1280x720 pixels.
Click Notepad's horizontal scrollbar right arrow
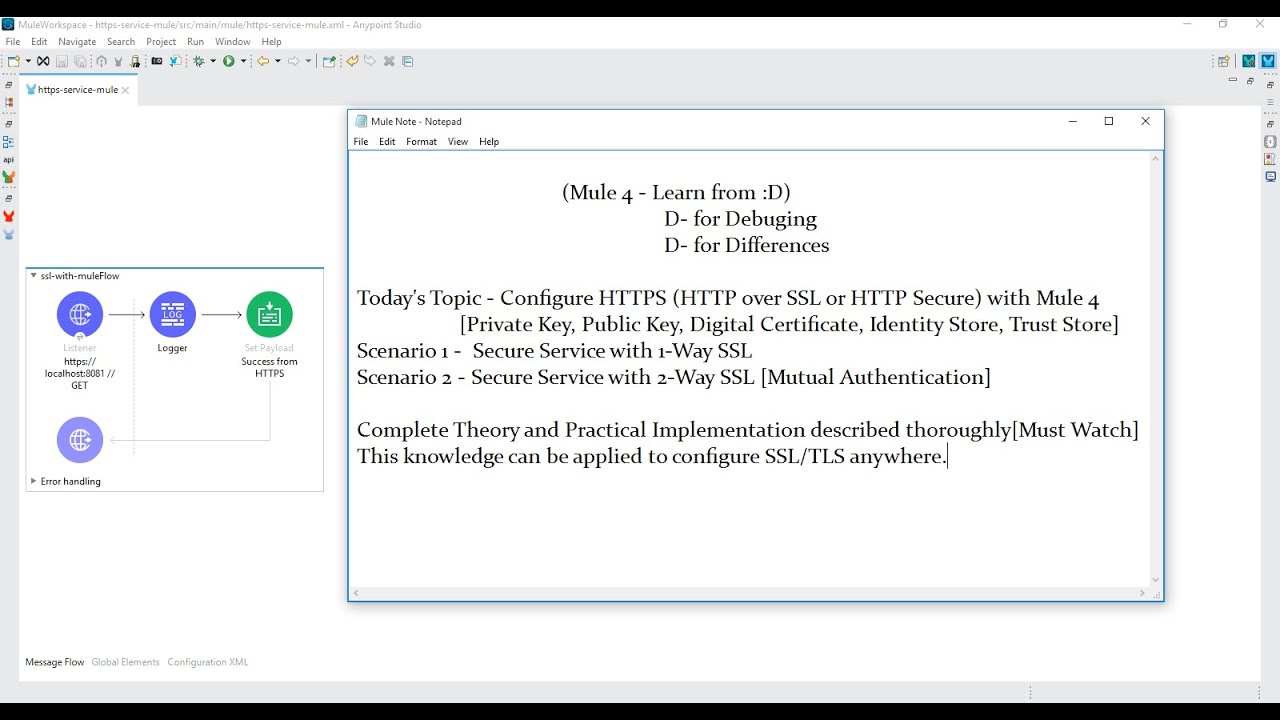tap(1142, 593)
